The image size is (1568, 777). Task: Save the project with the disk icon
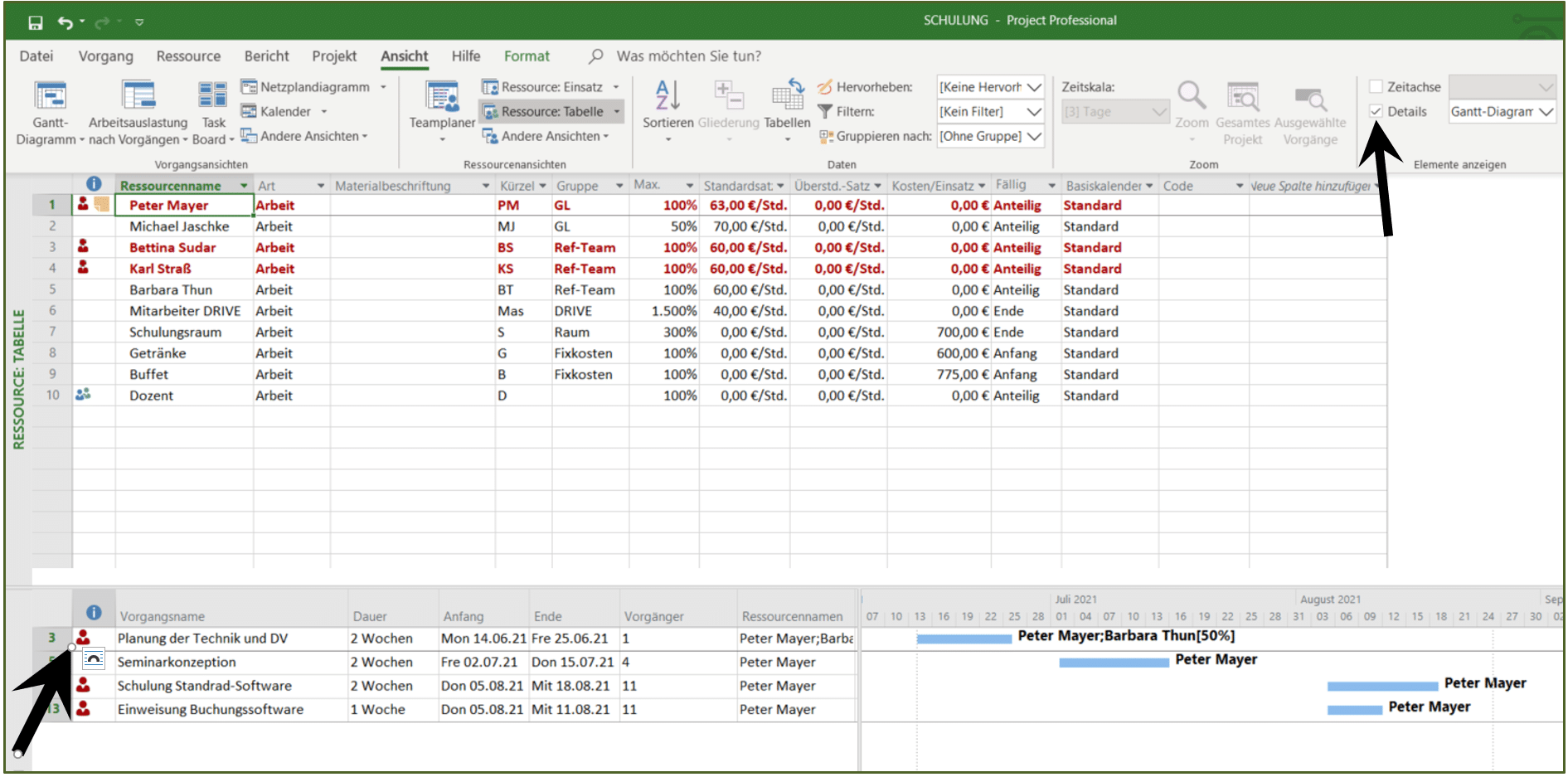point(36,22)
